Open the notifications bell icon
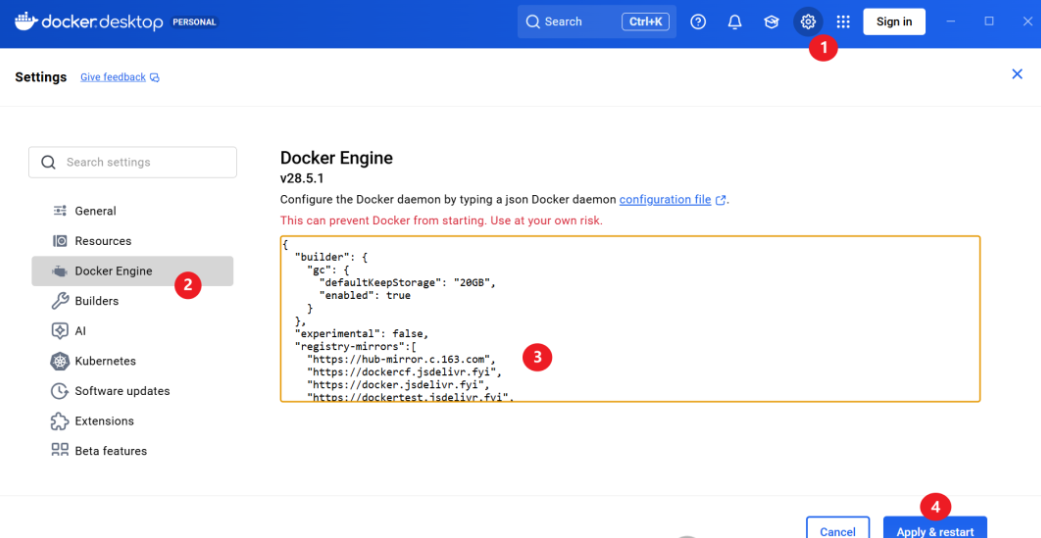Screen dimensions: 1041x538 point(734,22)
